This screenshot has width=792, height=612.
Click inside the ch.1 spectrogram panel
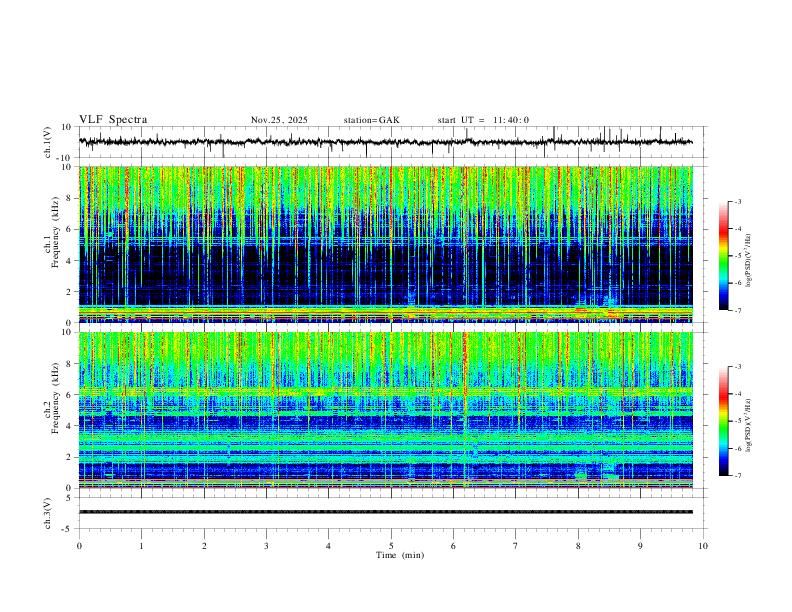coord(385,244)
